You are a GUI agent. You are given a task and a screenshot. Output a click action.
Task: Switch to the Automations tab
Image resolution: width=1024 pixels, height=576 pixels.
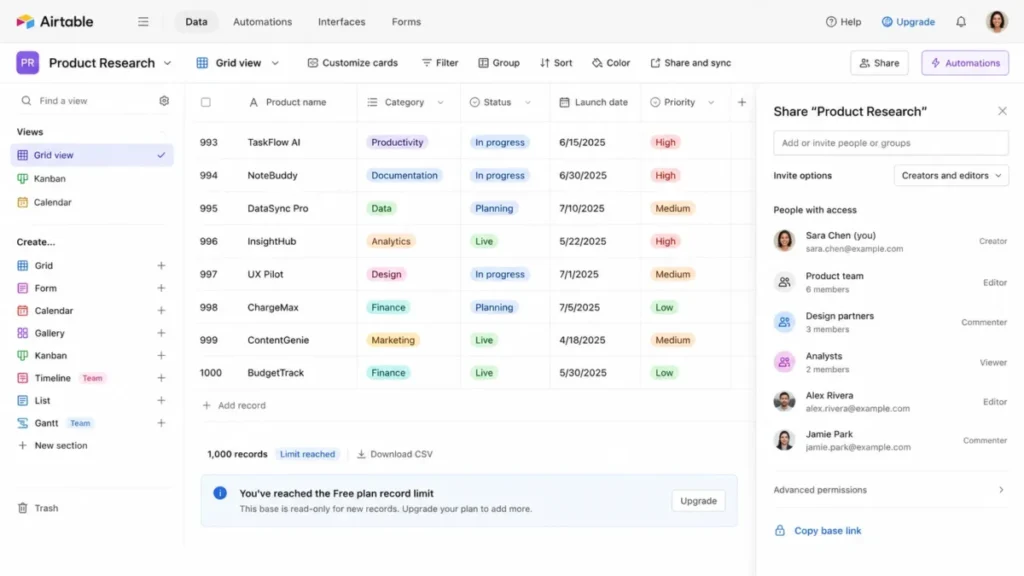263,22
